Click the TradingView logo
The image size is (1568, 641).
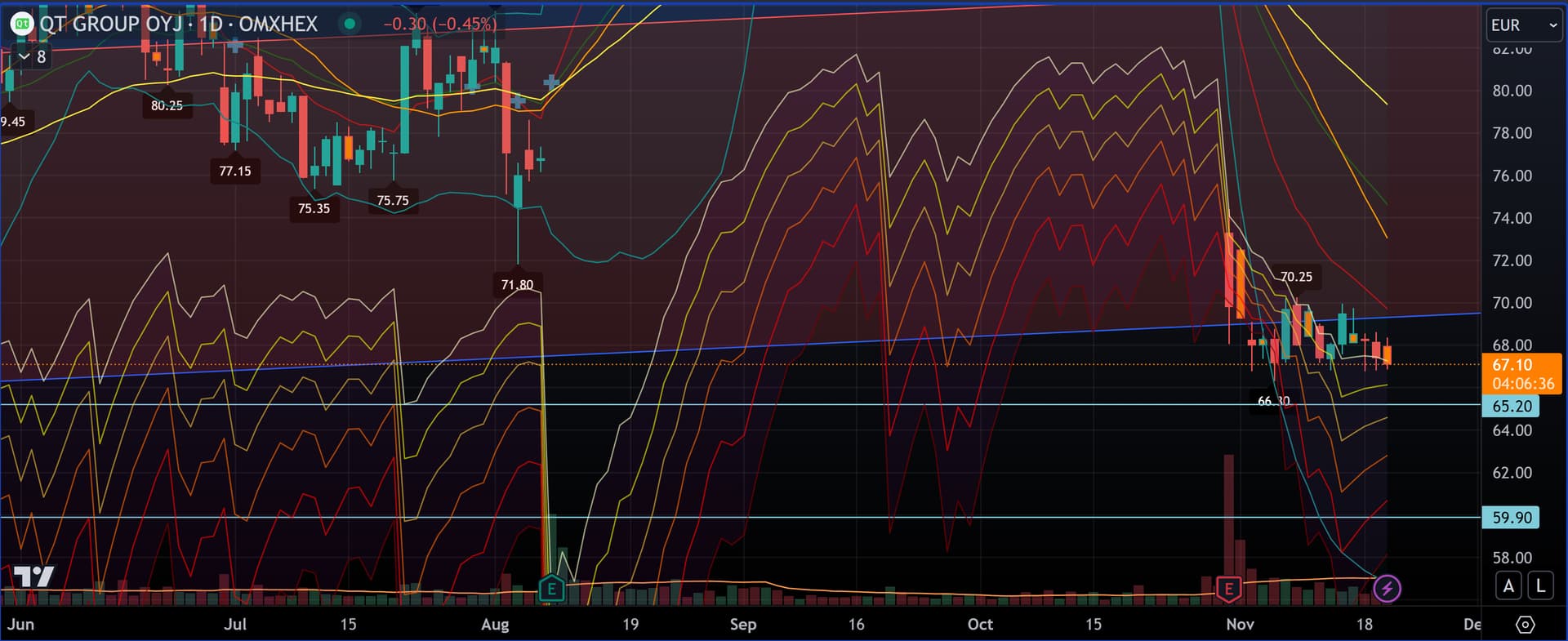[x=34, y=576]
